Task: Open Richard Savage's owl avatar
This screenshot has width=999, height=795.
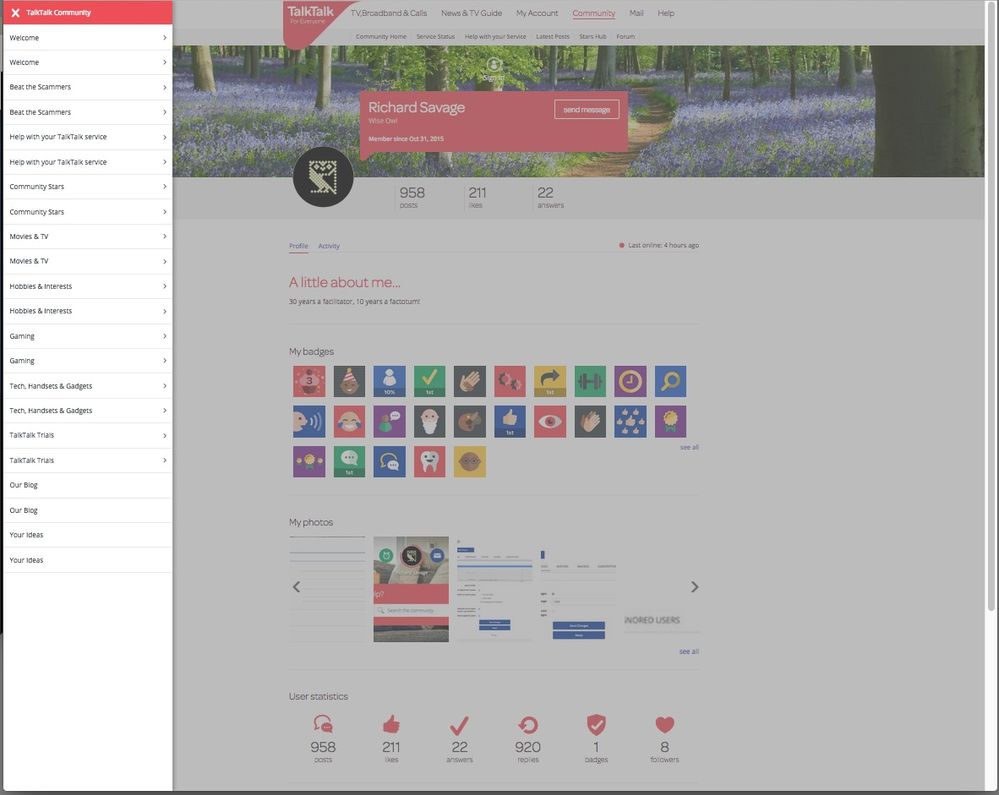Action: tap(323, 177)
